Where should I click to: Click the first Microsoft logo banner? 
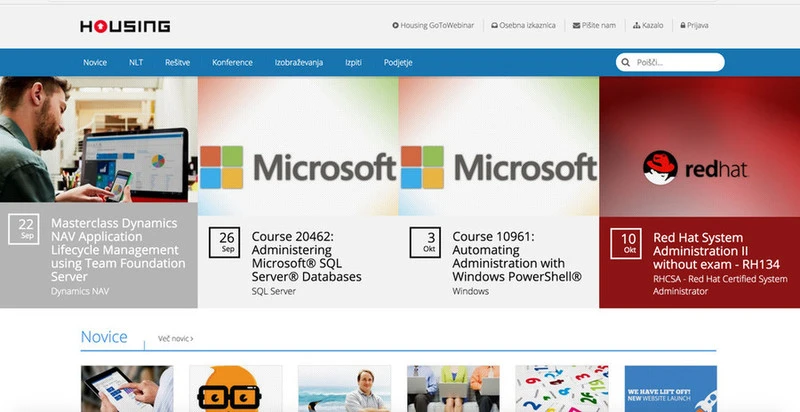298,166
